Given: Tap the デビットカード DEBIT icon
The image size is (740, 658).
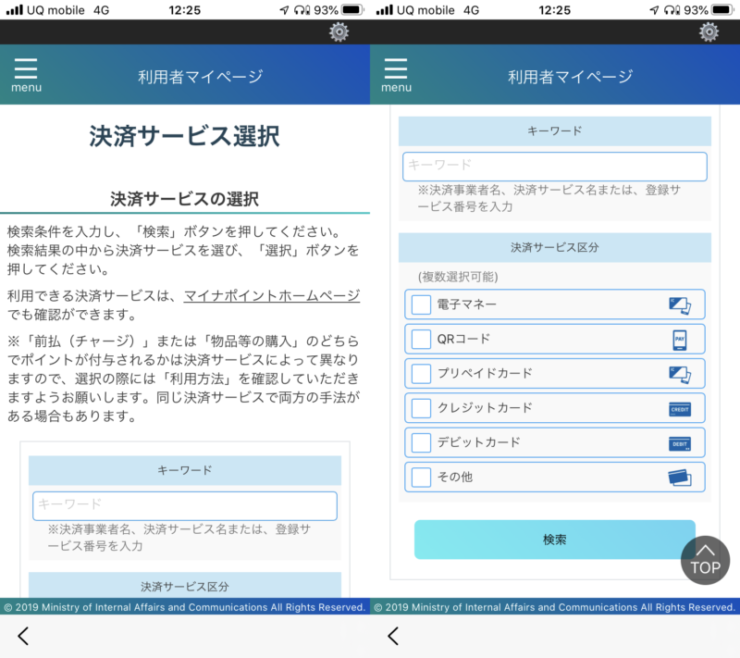Looking at the screenshot, I should (680, 443).
